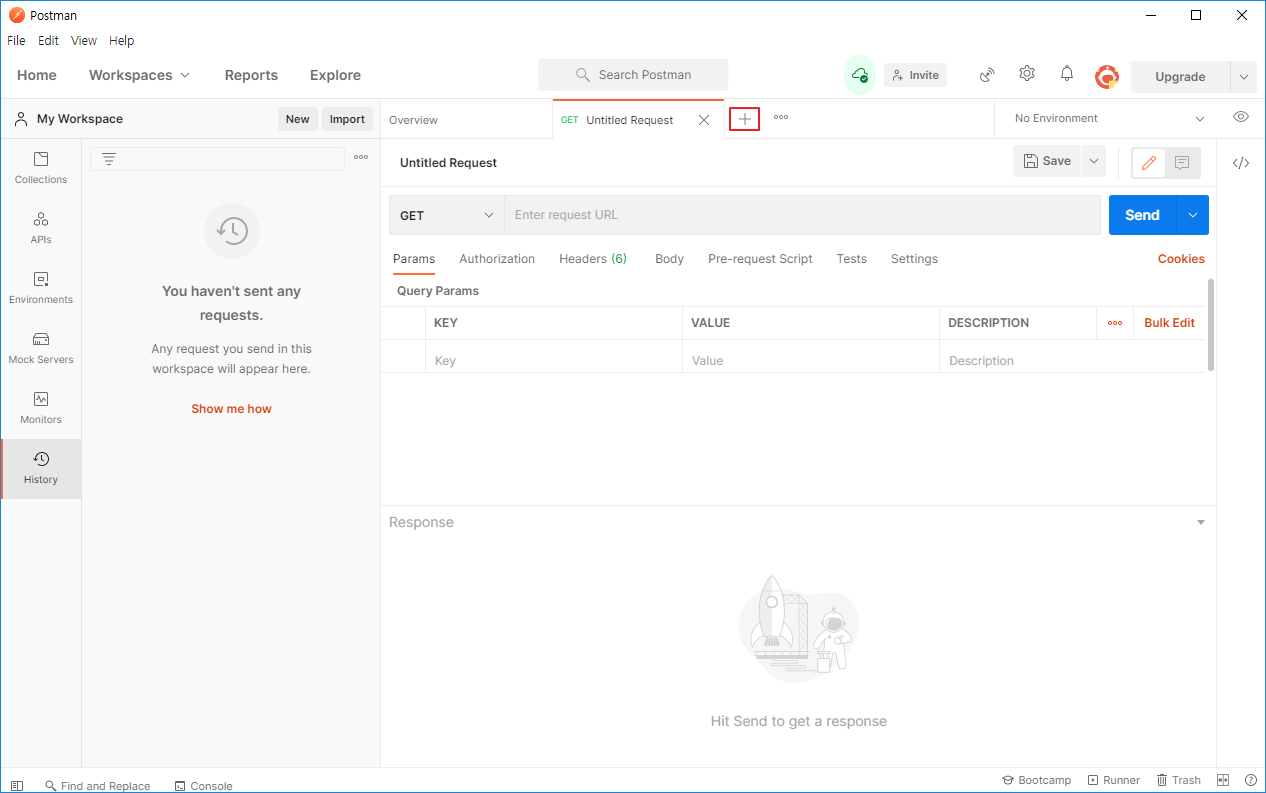The height and width of the screenshot is (793, 1266).
Task: Switch to comments mode icon
Action: pos(1182,162)
